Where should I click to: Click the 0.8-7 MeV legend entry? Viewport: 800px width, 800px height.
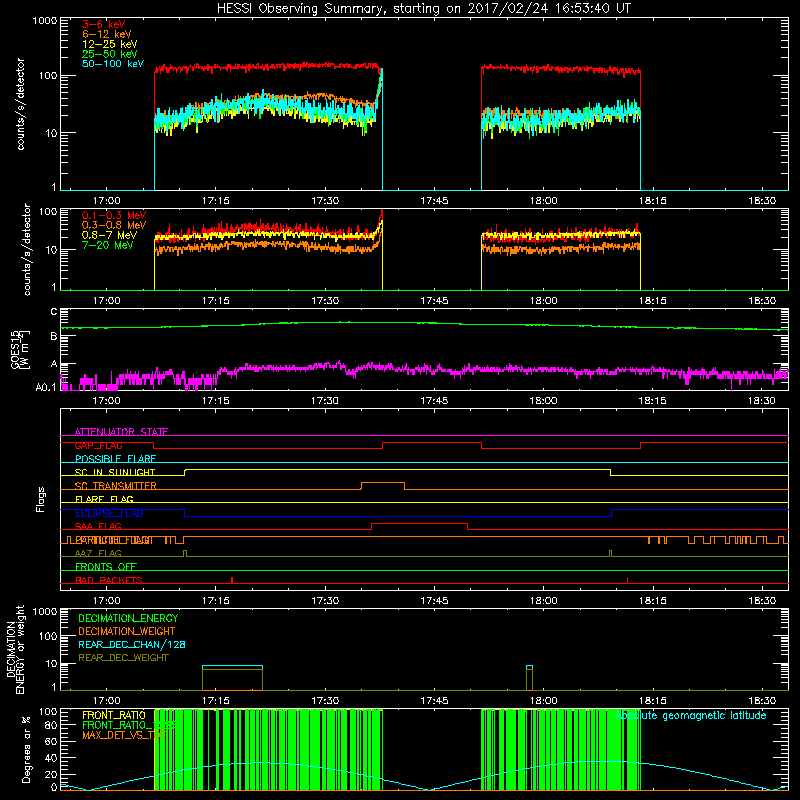pyautogui.click(x=109, y=235)
